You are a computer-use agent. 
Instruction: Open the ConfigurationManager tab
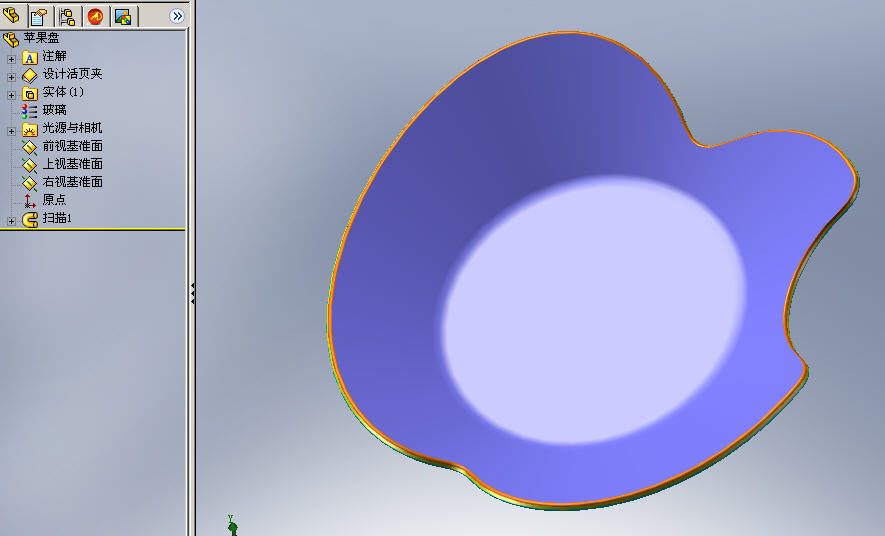[x=67, y=16]
